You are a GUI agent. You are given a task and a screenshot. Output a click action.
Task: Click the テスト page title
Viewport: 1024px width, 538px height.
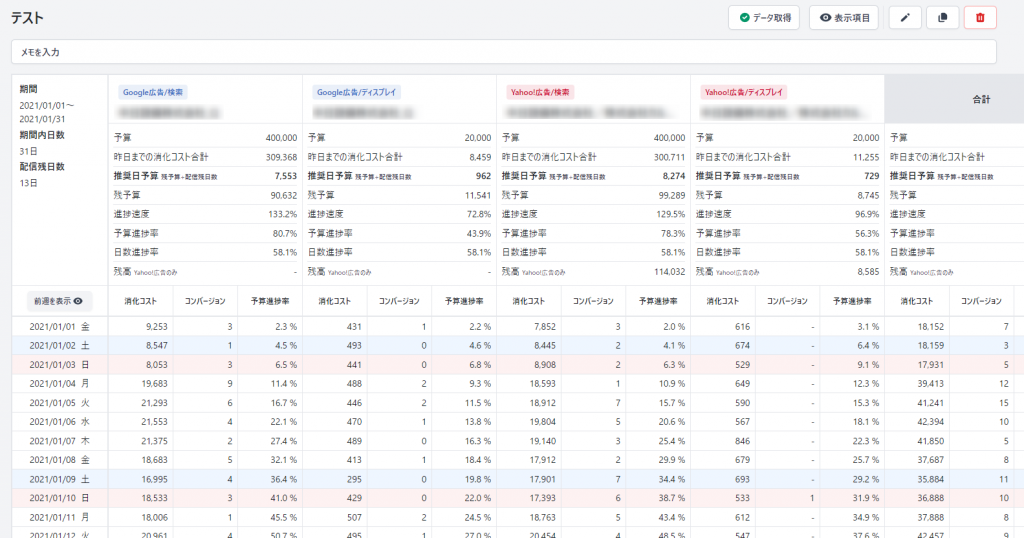pyautogui.click(x=27, y=18)
